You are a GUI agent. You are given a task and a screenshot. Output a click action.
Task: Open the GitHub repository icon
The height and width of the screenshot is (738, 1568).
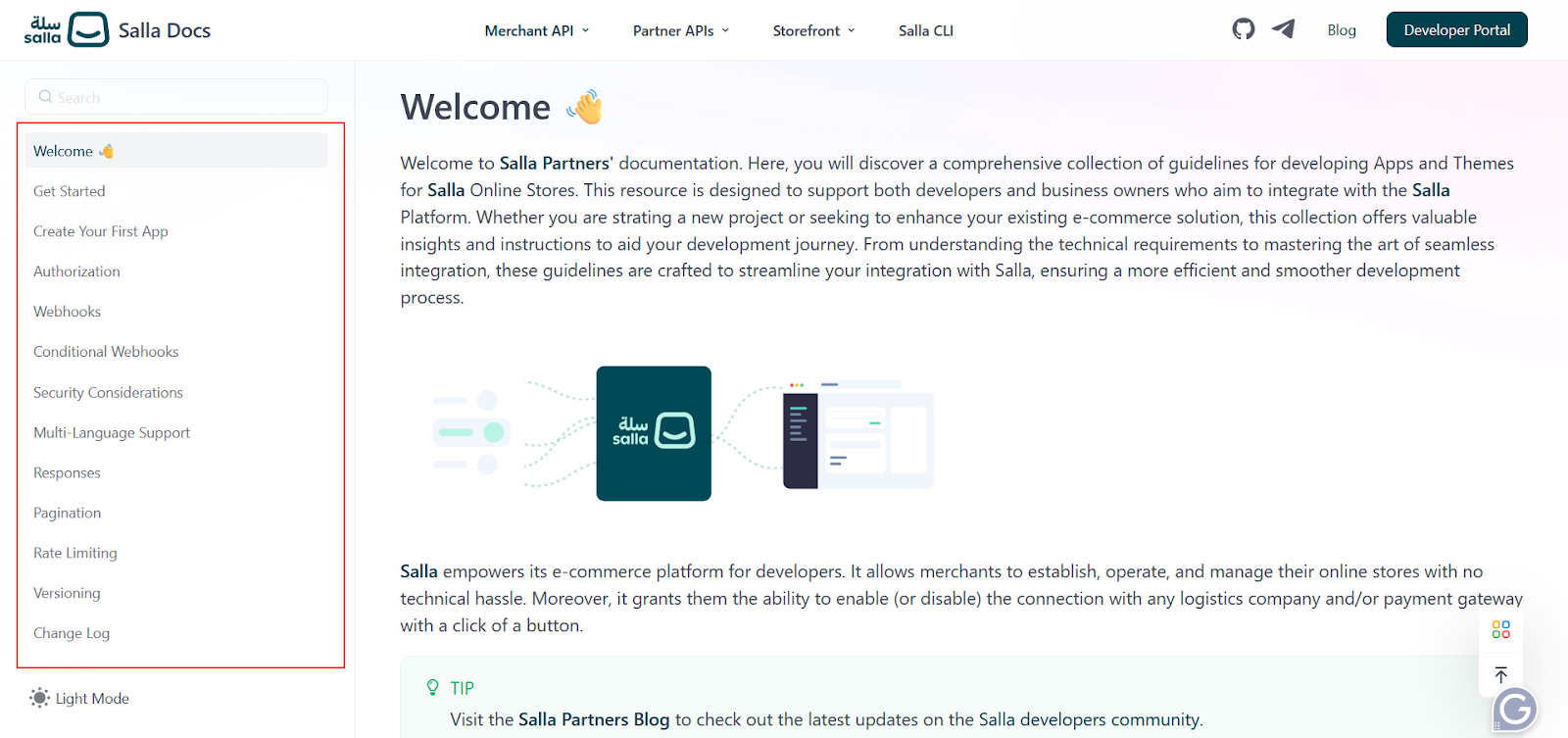pyautogui.click(x=1244, y=29)
